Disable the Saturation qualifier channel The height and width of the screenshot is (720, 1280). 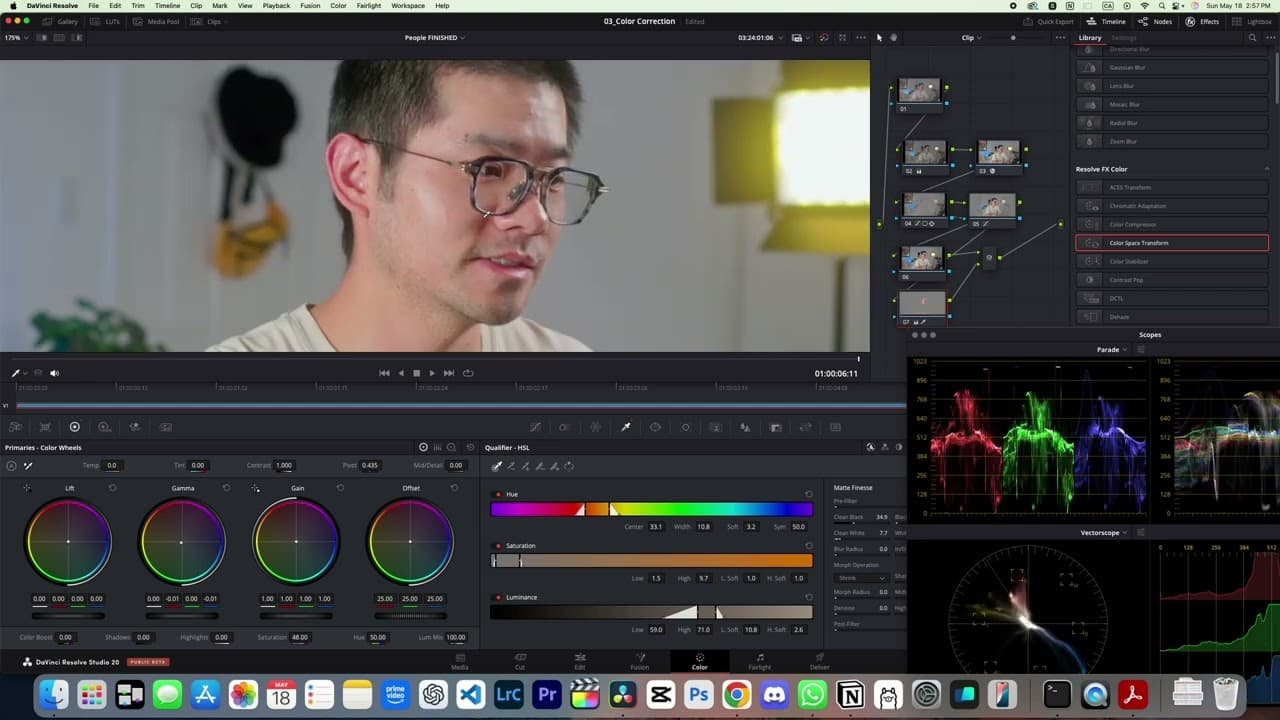click(499, 545)
